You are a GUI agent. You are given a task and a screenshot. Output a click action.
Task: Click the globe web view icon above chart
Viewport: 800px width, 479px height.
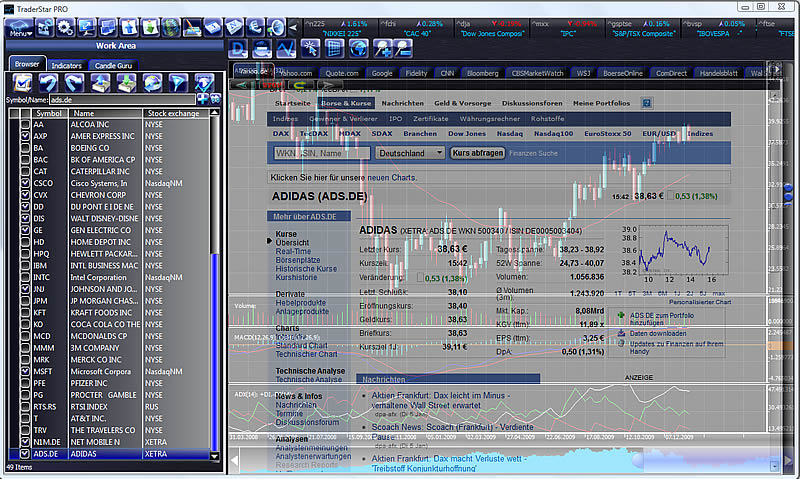tap(359, 49)
